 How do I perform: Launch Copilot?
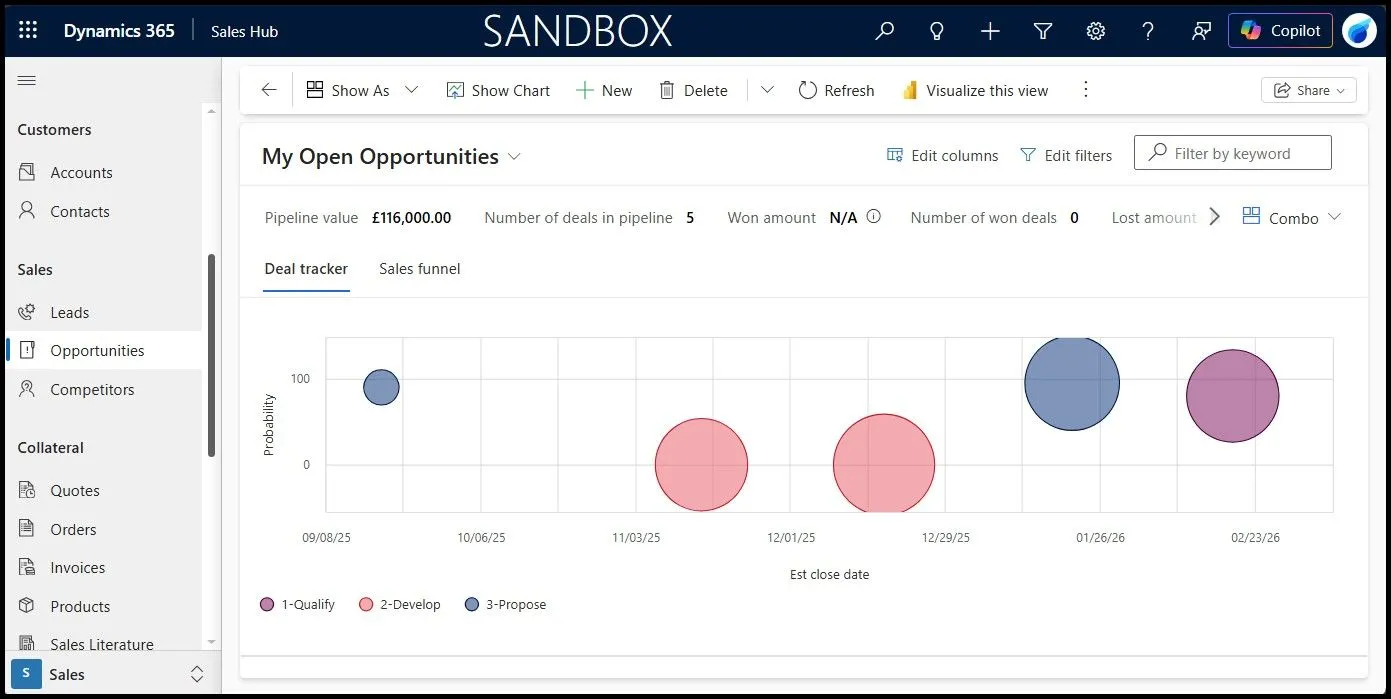1280,31
